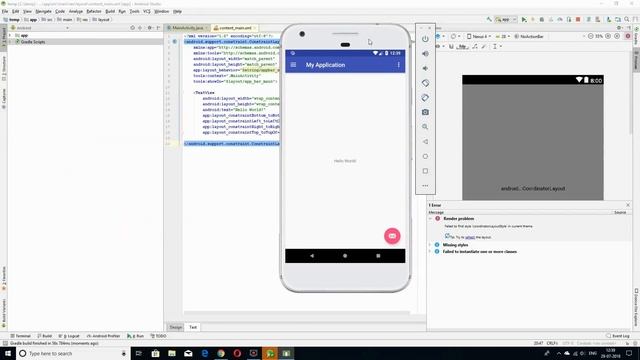
Task: Open Microsoft Edge from the taskbar
Action: coord(204,353)
